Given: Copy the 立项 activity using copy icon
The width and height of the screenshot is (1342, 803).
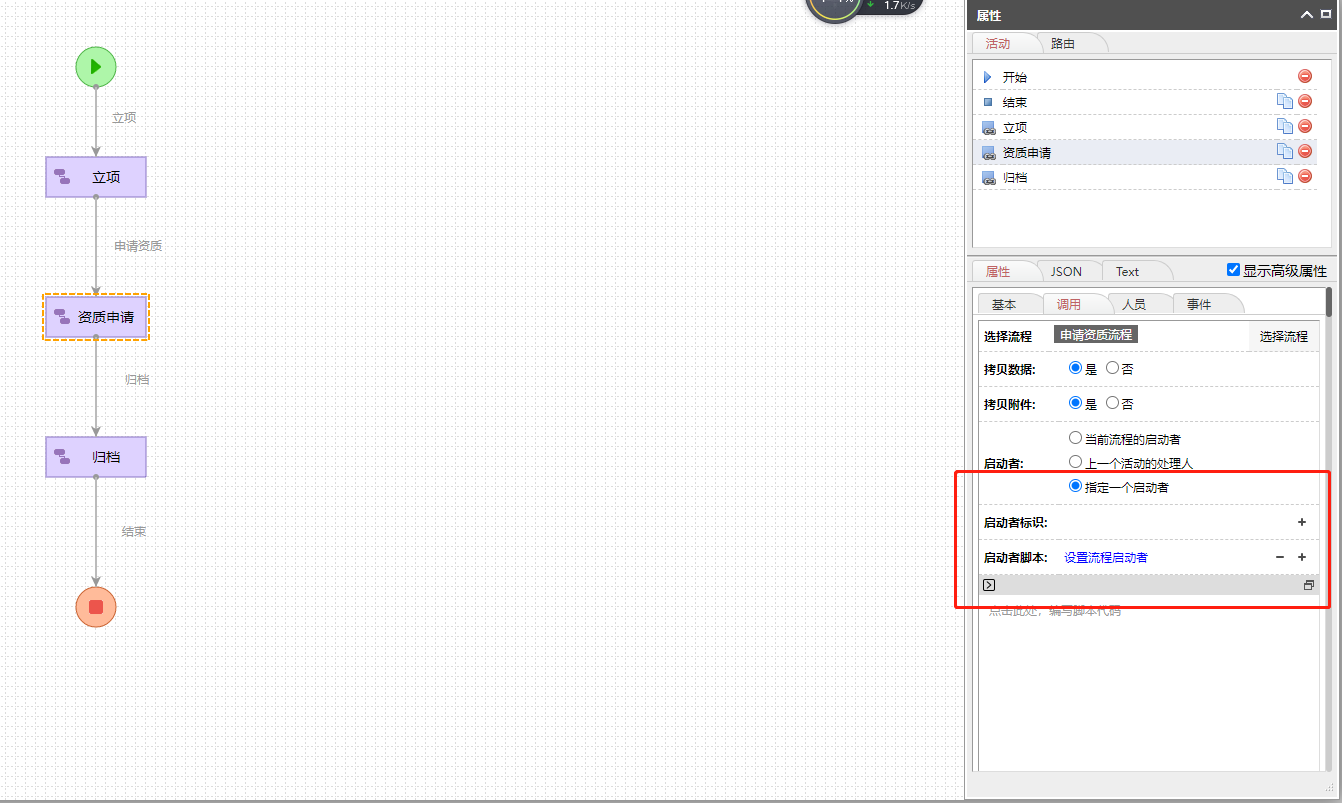Looking at the screenshot, I should [1285, 126].
